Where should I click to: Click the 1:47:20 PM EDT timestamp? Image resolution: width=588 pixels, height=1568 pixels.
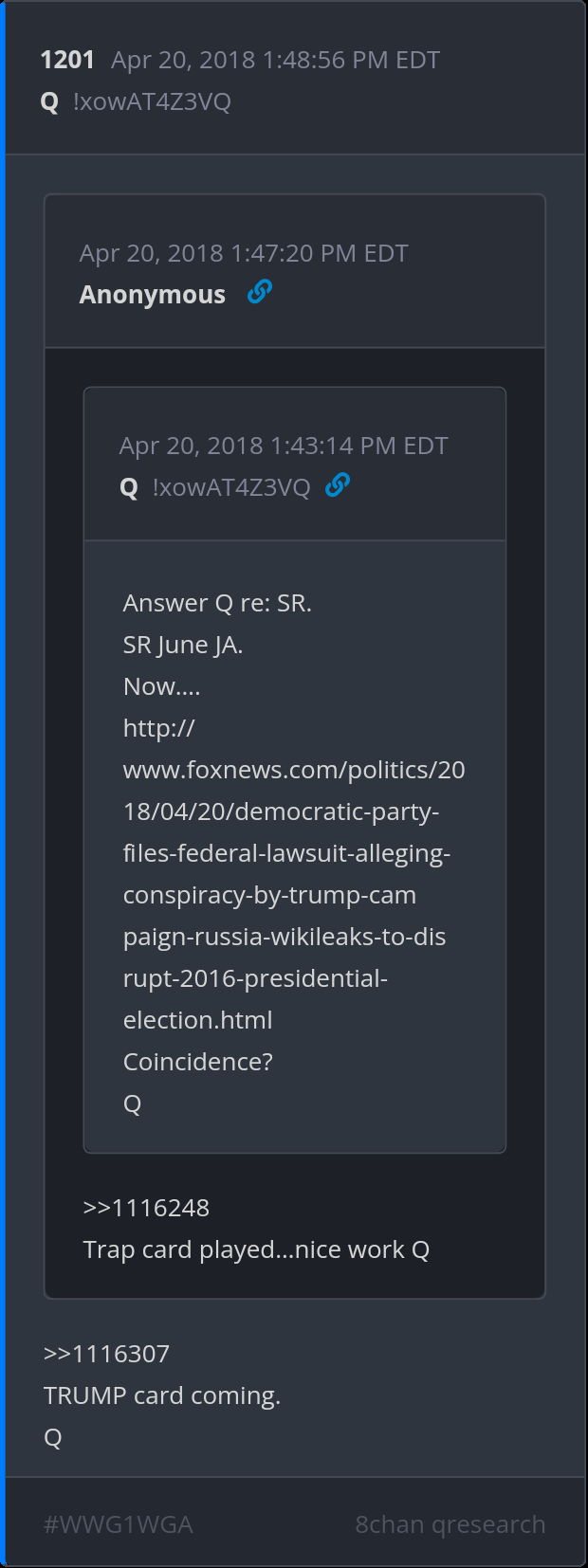244,253
